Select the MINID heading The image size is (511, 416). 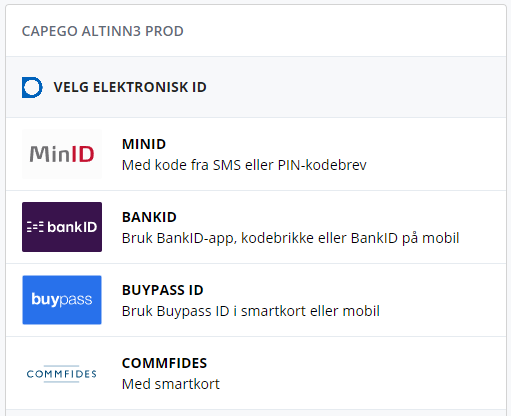pos(144,144)
